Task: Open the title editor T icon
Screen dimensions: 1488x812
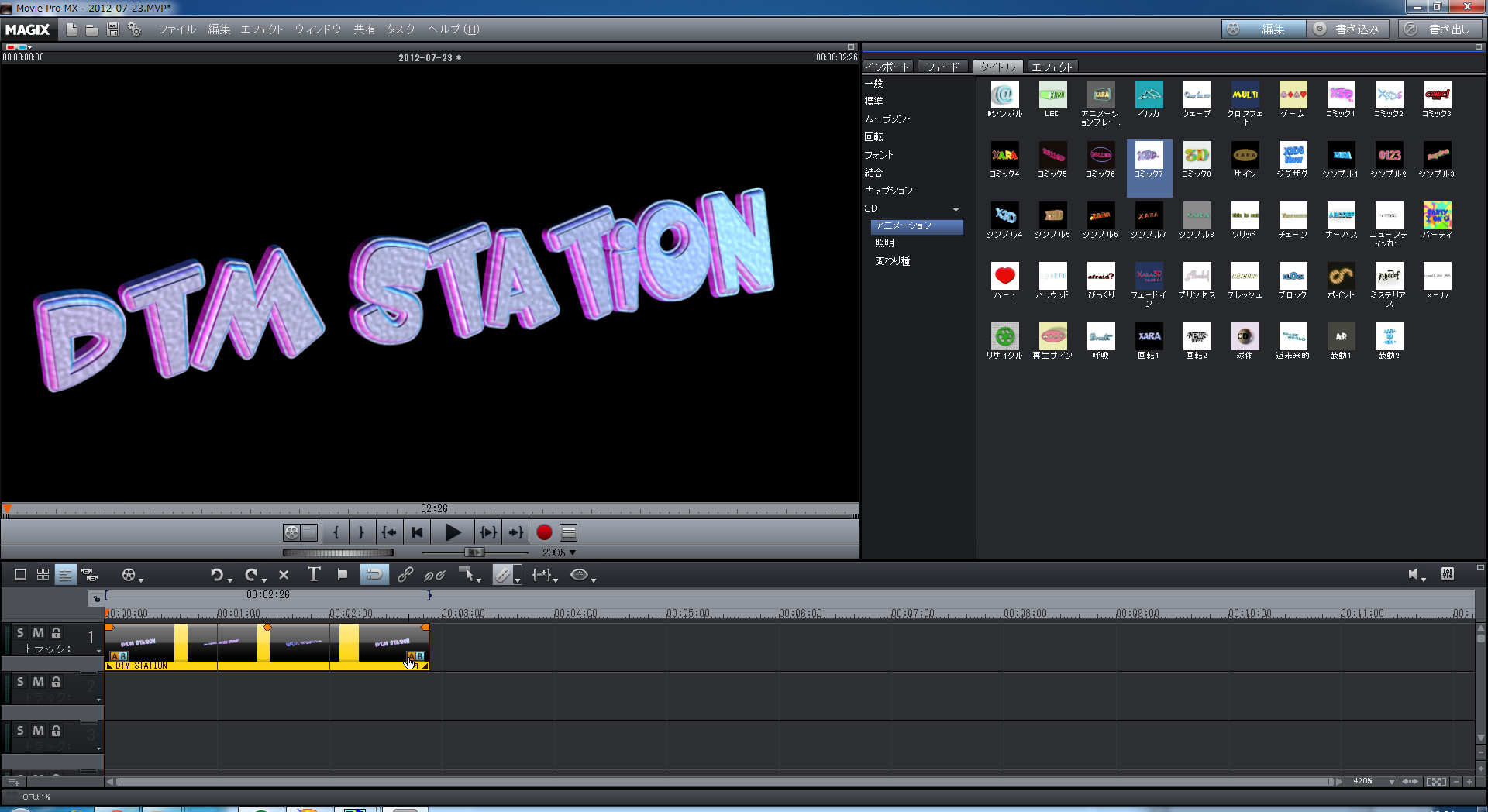Action: (313, 574)
